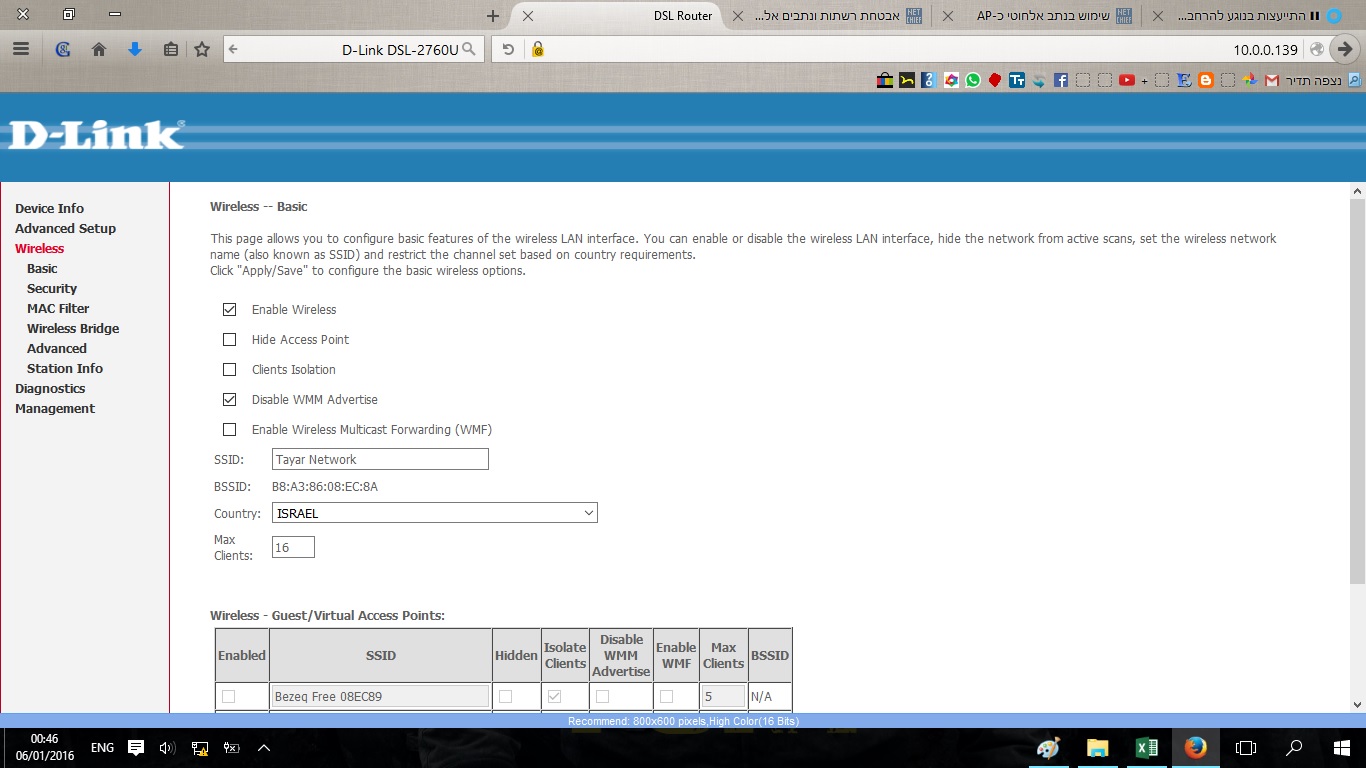This screenshot has width=1366, height=768.
Task: Open the Firefox hamburger menu
Action: [21, 49]
